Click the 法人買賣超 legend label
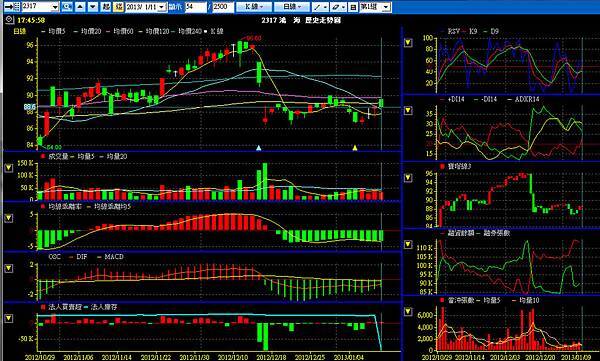 click(65, 307)
